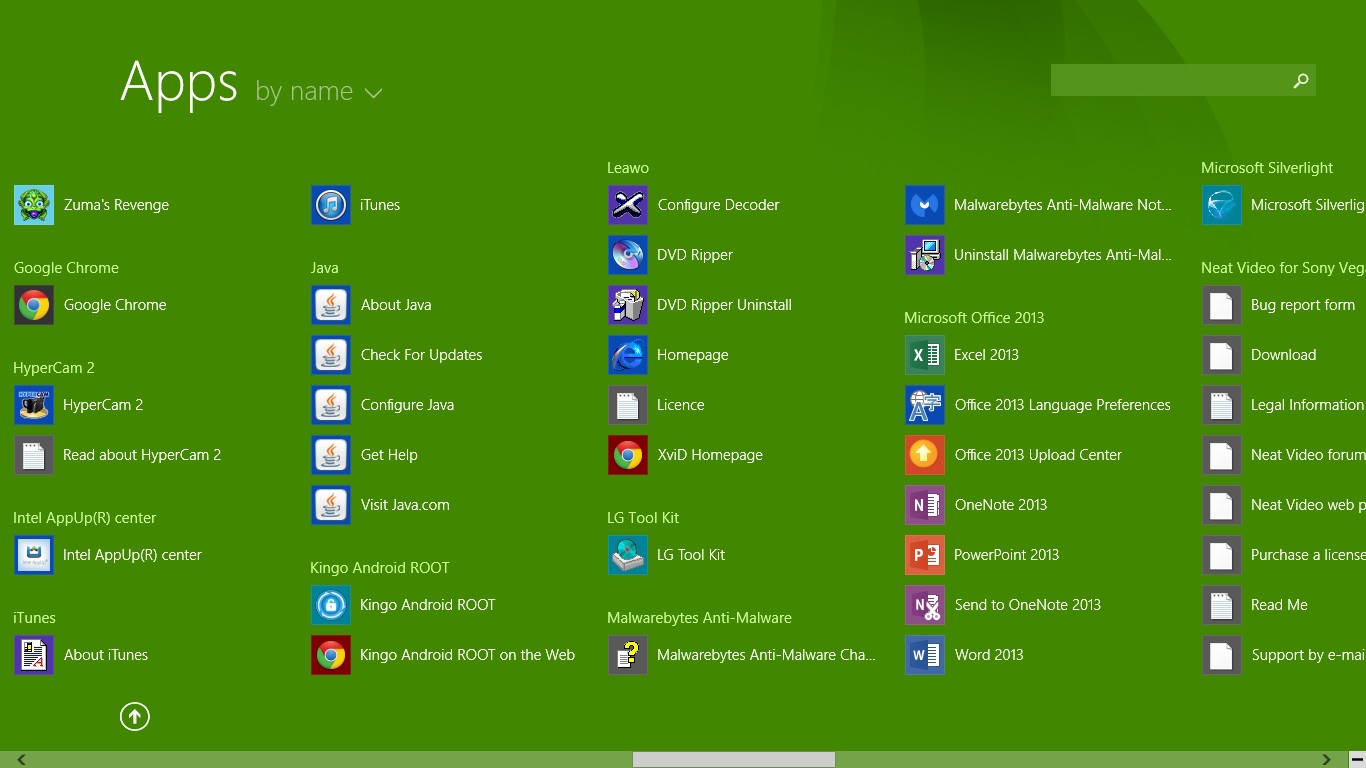This screenshot has width=1366, height=768.
Task: Open the Support by e-mail icon
Action: (1222, 655)
